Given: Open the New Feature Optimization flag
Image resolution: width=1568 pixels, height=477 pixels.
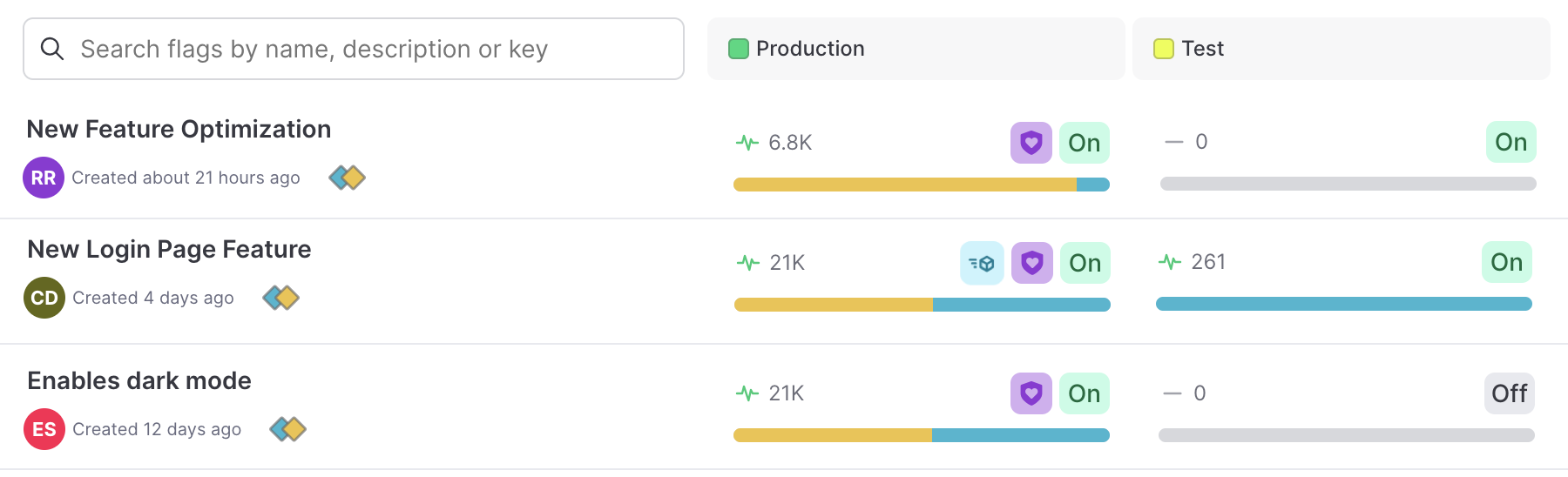Looking at the screenshot, I should tap(179, 129).
